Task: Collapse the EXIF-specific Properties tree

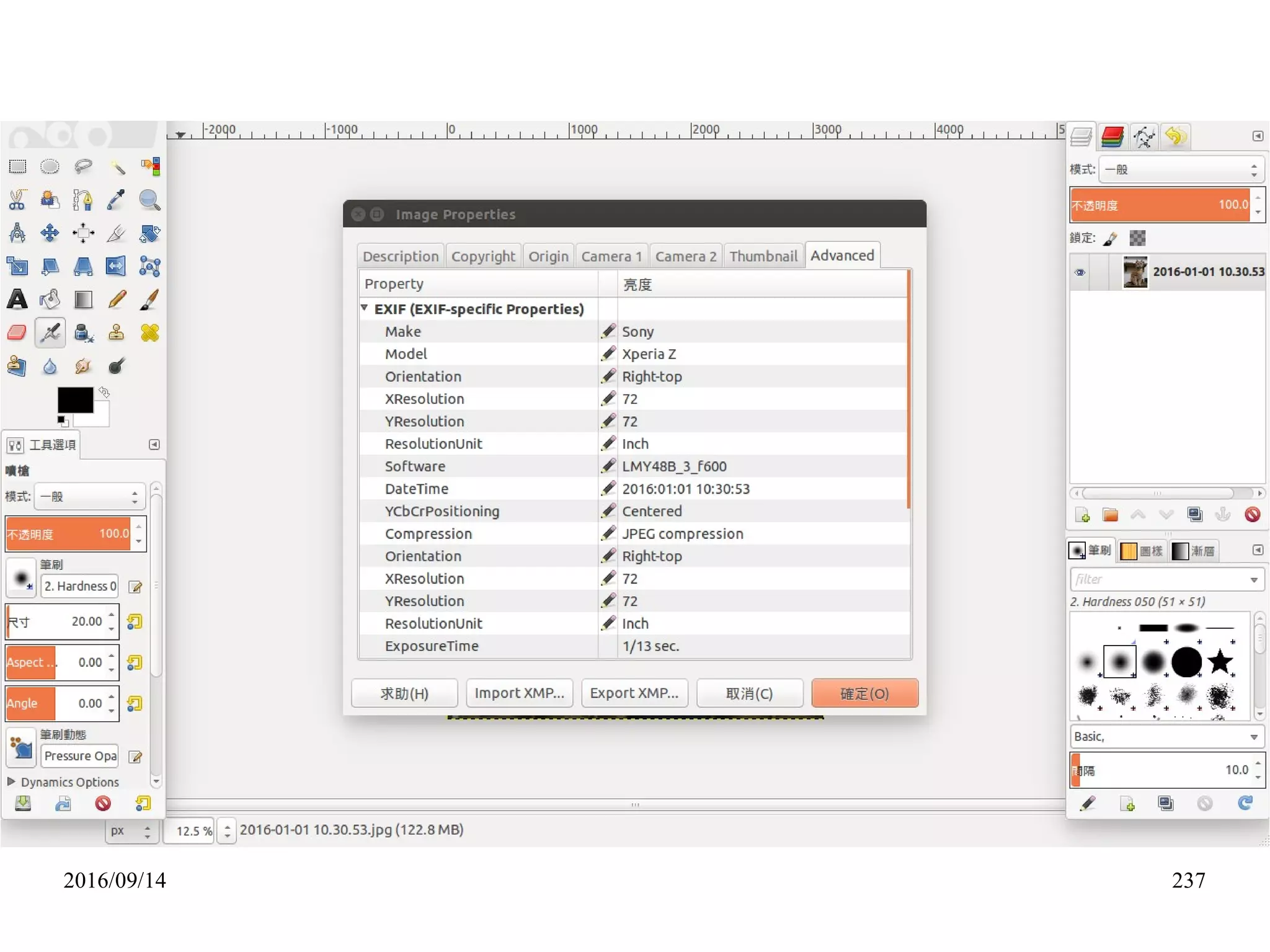Action: [x=365, y=308]
